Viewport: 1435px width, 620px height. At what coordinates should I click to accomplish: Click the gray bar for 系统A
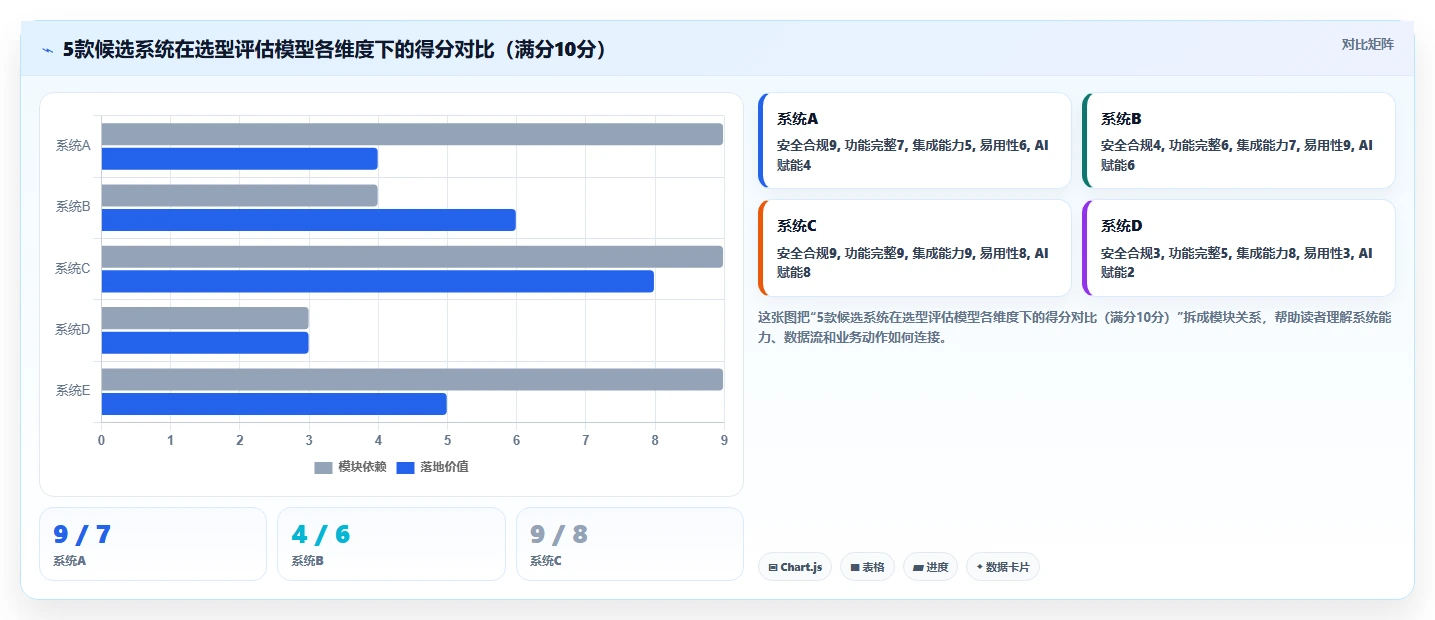pyautogui.click(x=412, y=134)
